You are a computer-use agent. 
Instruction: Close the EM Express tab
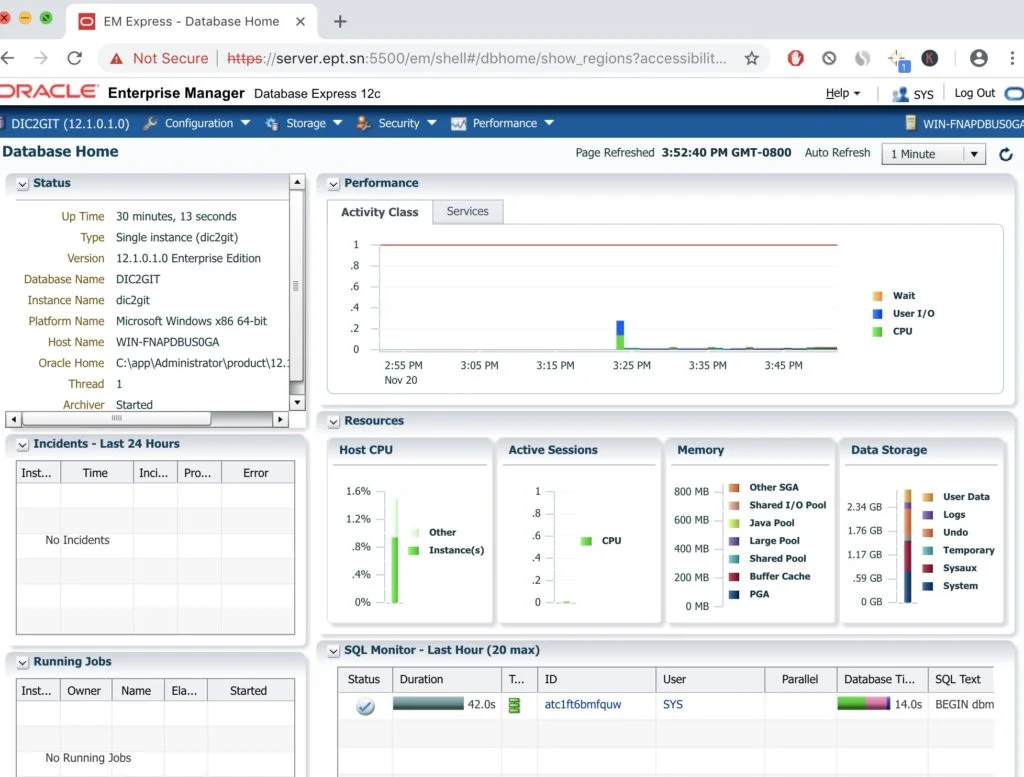[300, 22]
